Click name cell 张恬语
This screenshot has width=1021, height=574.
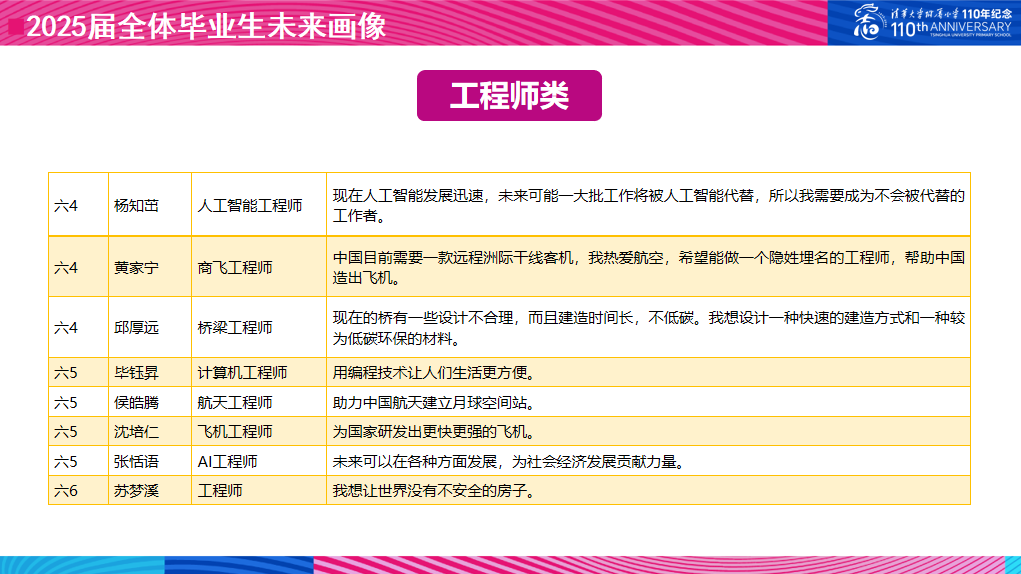[x=150, y=461]
